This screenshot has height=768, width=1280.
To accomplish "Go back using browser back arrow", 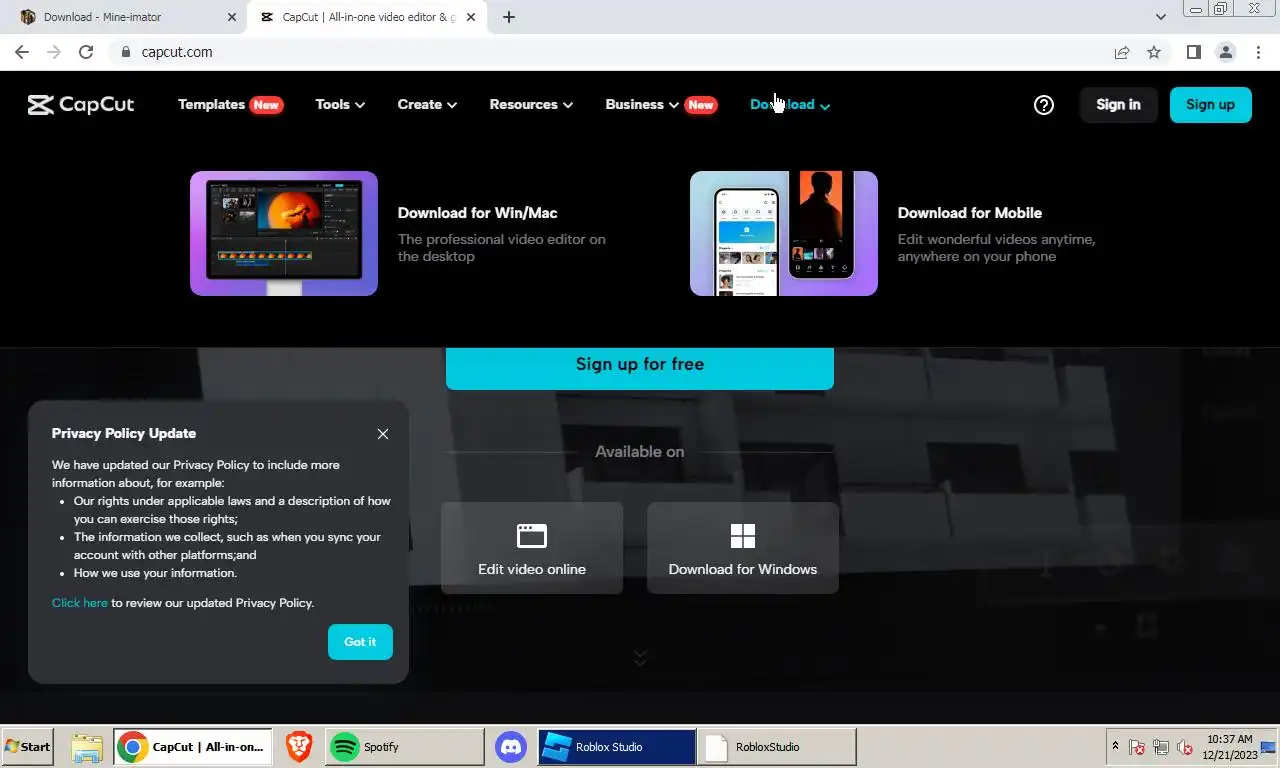I will coord(22,52).
